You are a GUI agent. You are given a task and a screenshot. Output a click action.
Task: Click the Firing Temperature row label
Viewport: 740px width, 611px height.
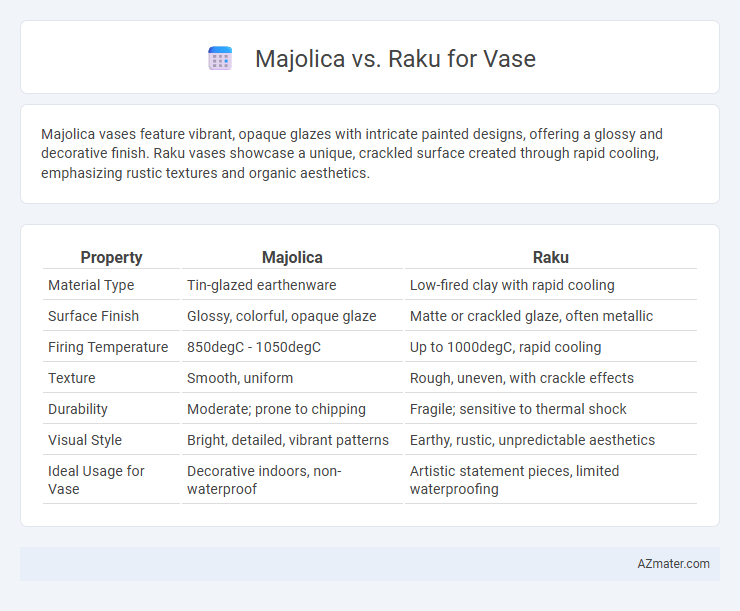click(x=108, y=347)
